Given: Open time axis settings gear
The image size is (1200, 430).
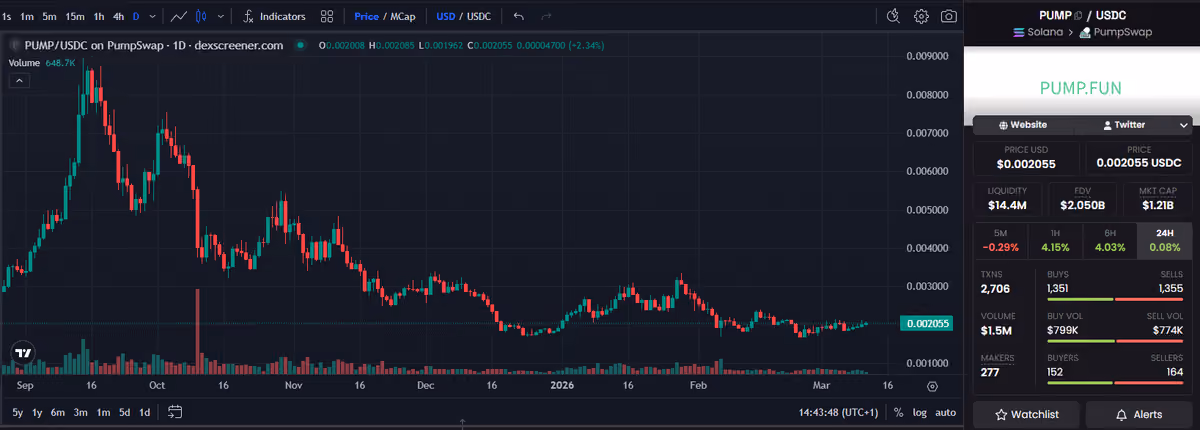Looking at the screenshot, I should tap(932, 385).
